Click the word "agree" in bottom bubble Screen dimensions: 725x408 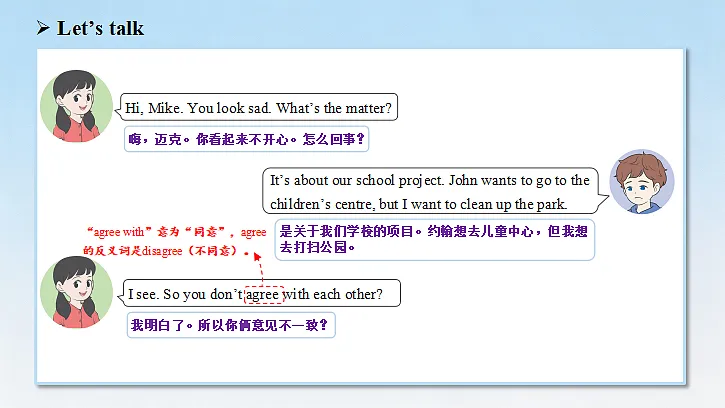[263, 294]
